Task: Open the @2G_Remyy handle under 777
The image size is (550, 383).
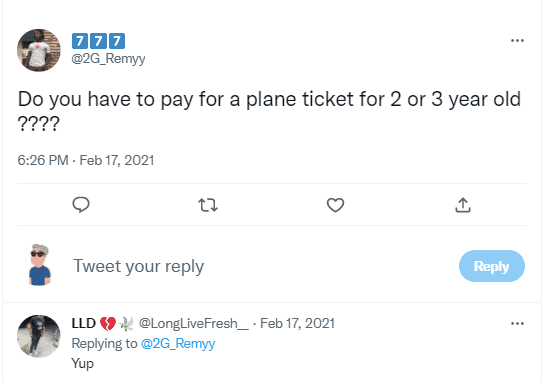Action: click(108, 59)
